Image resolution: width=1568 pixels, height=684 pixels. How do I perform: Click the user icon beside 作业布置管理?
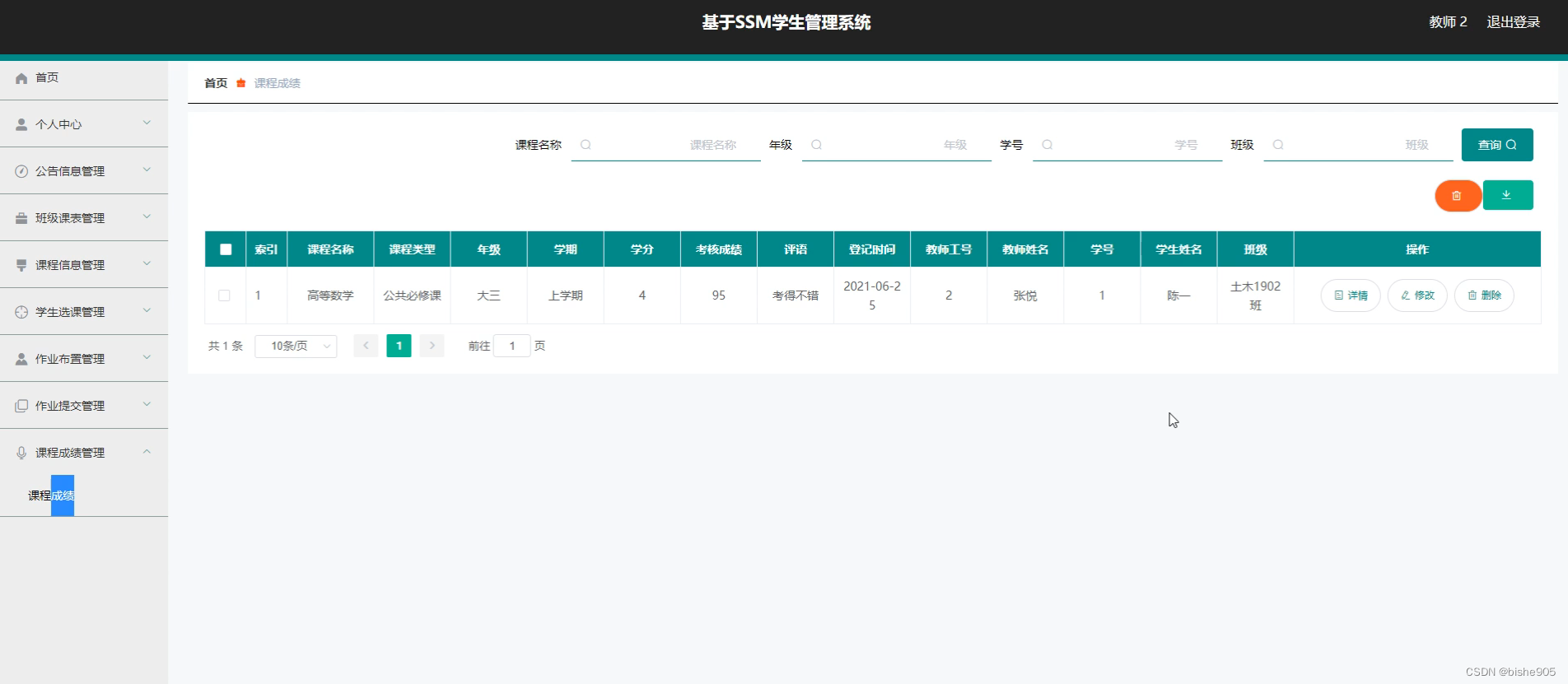coord(21,360)
